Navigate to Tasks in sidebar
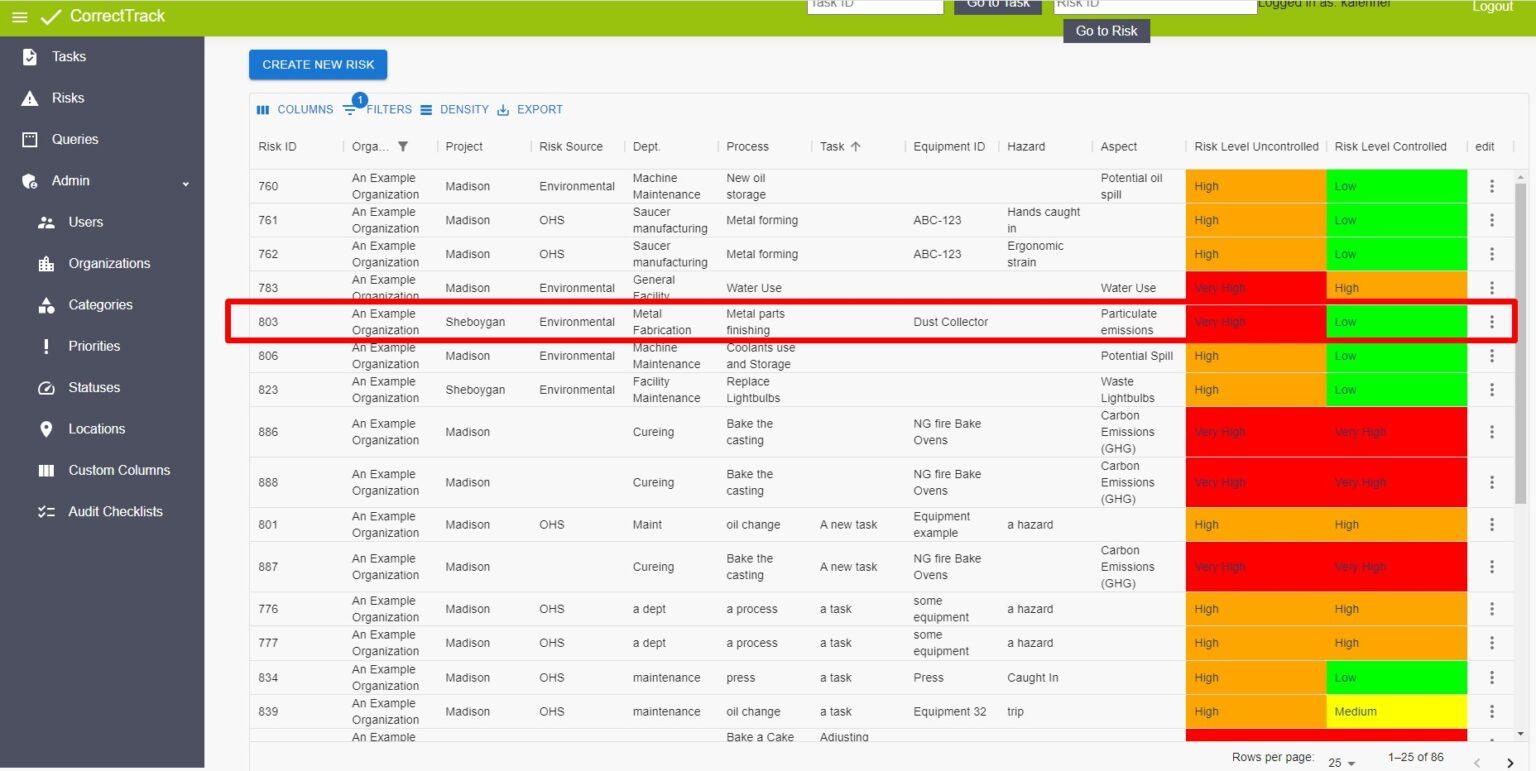This screenshot has width=1536, height=771. pyautogui.click(x=69, y=57)
